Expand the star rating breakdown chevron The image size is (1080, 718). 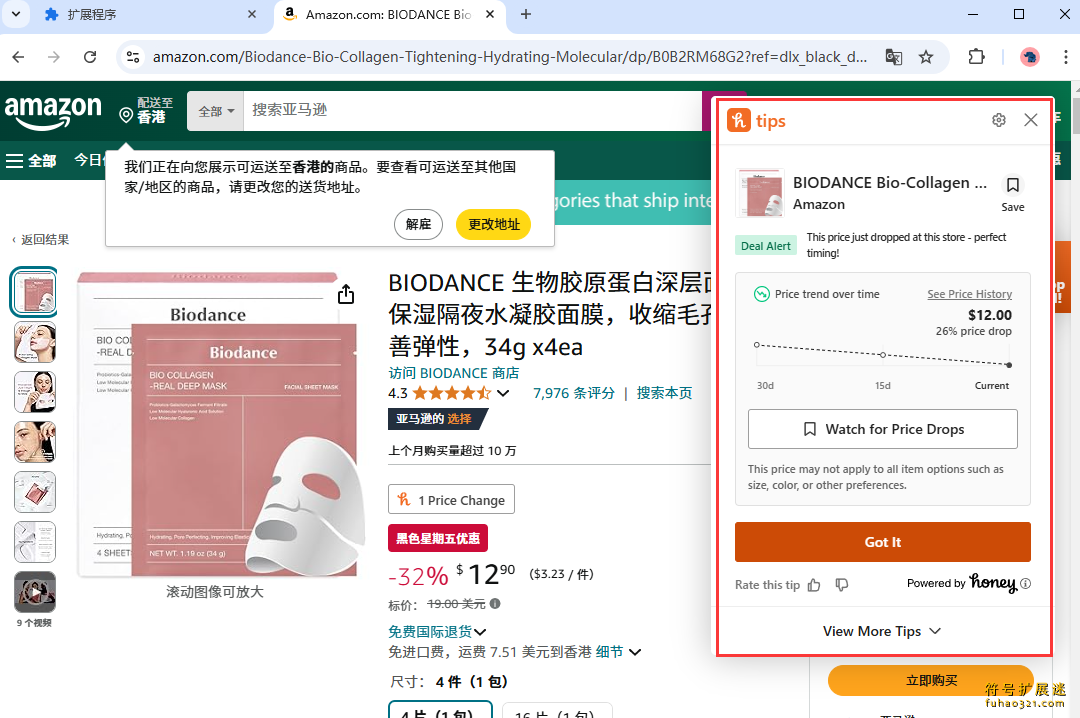pyautogui.click(x=503, y=393)
